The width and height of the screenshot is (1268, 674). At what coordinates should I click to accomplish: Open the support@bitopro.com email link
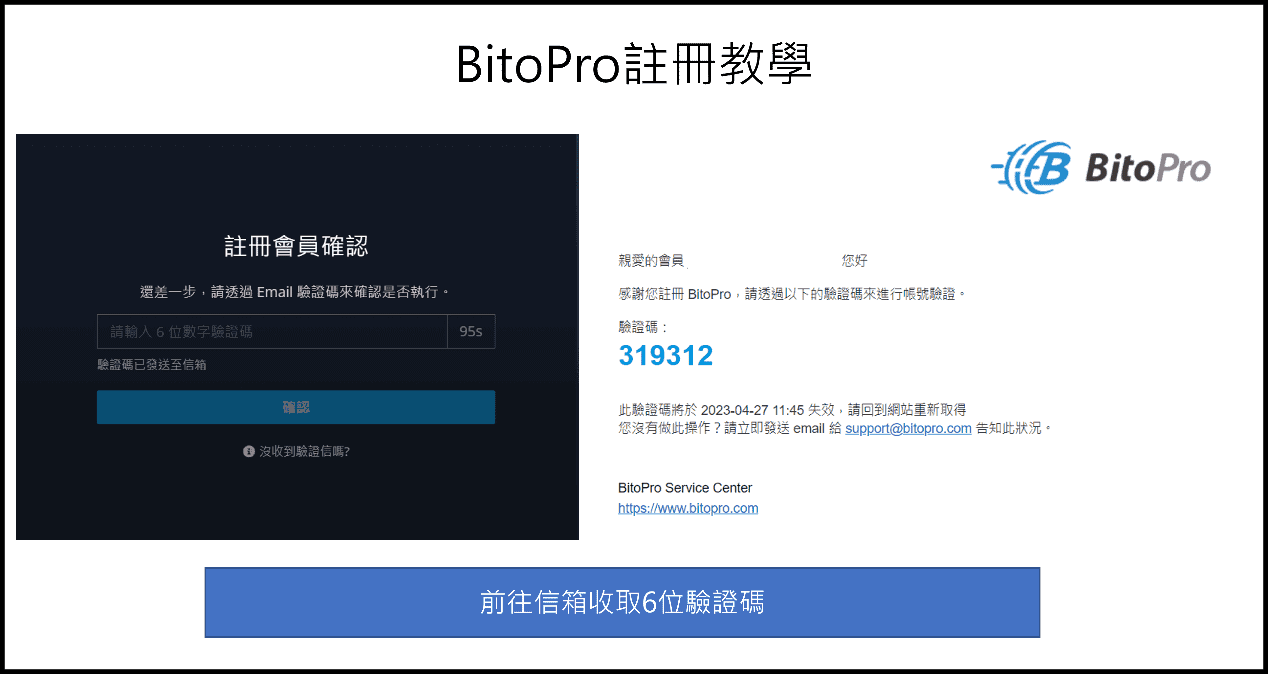coord(907,427)
